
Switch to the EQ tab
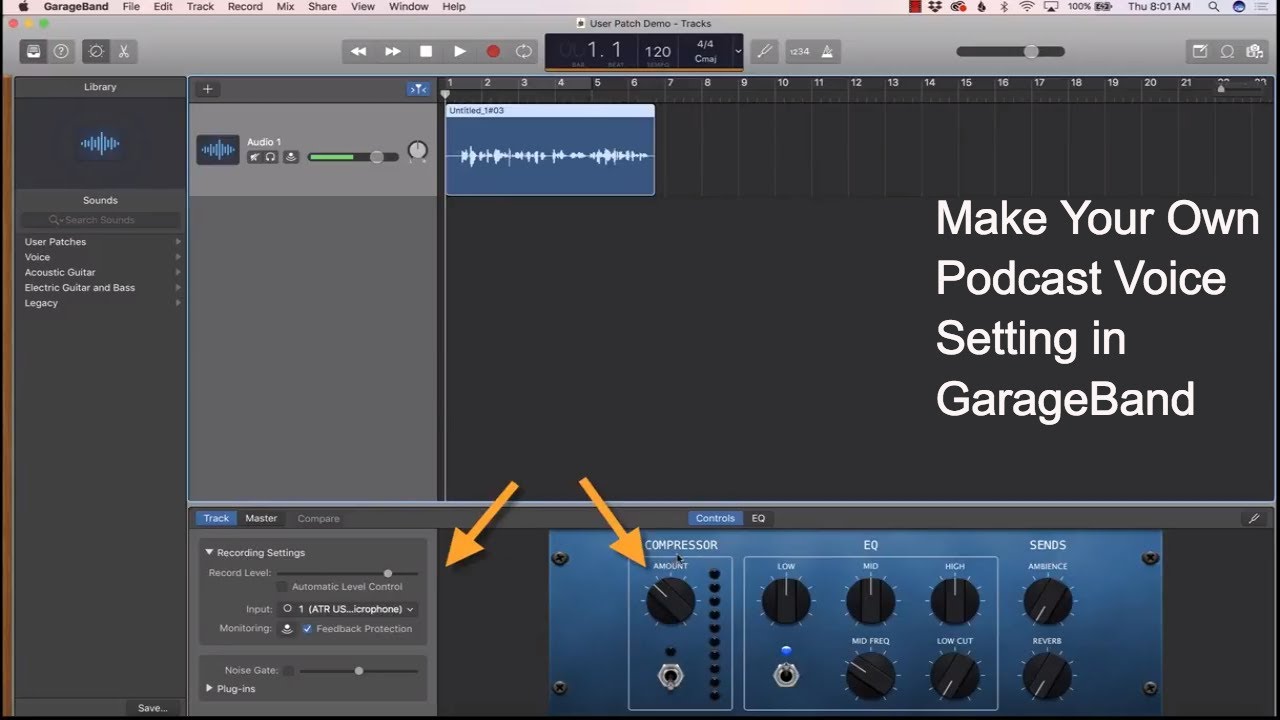pos(758,518)
